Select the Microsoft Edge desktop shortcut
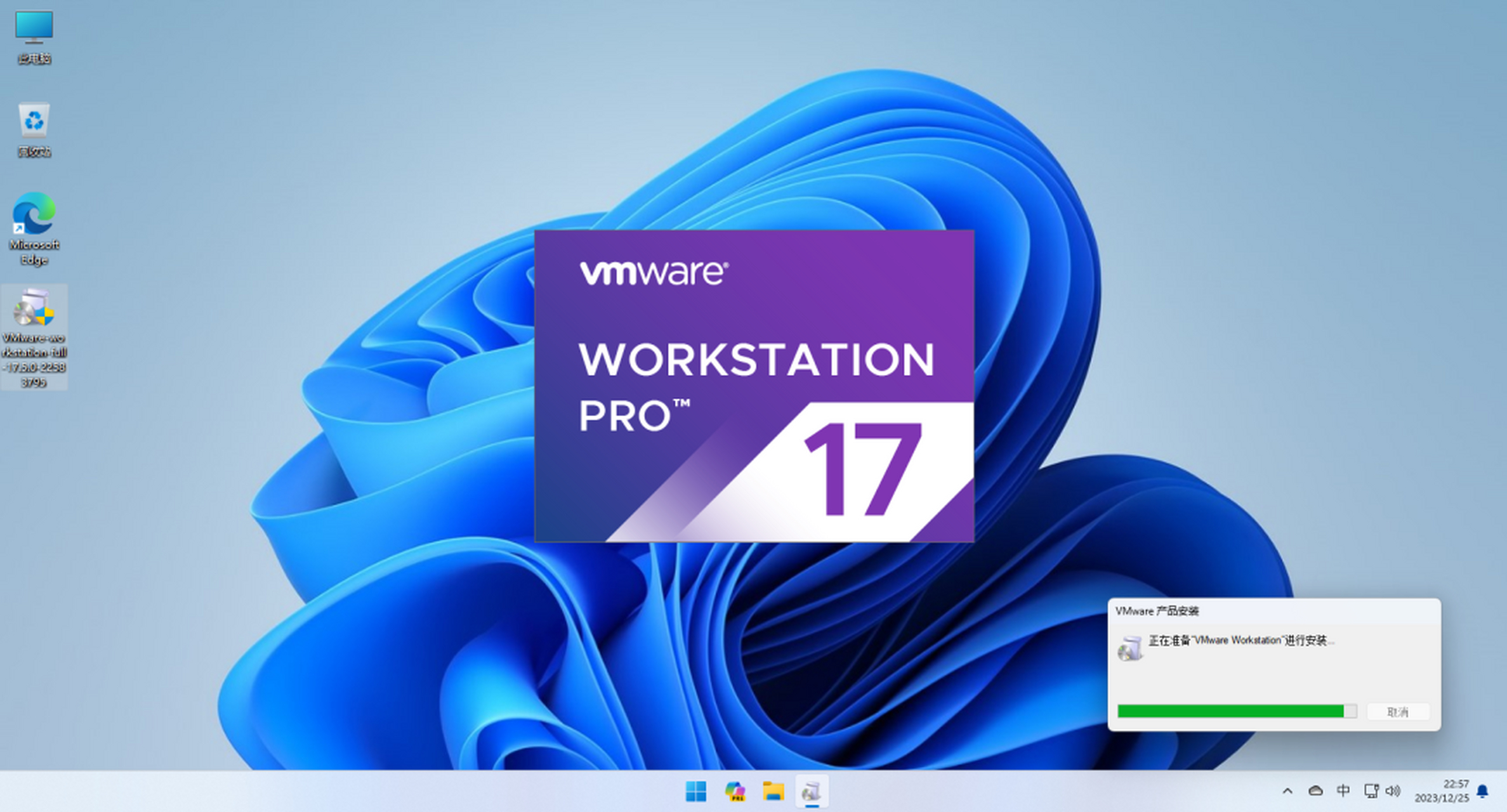This screenshot has width=1507, height=812. (34, 229)
